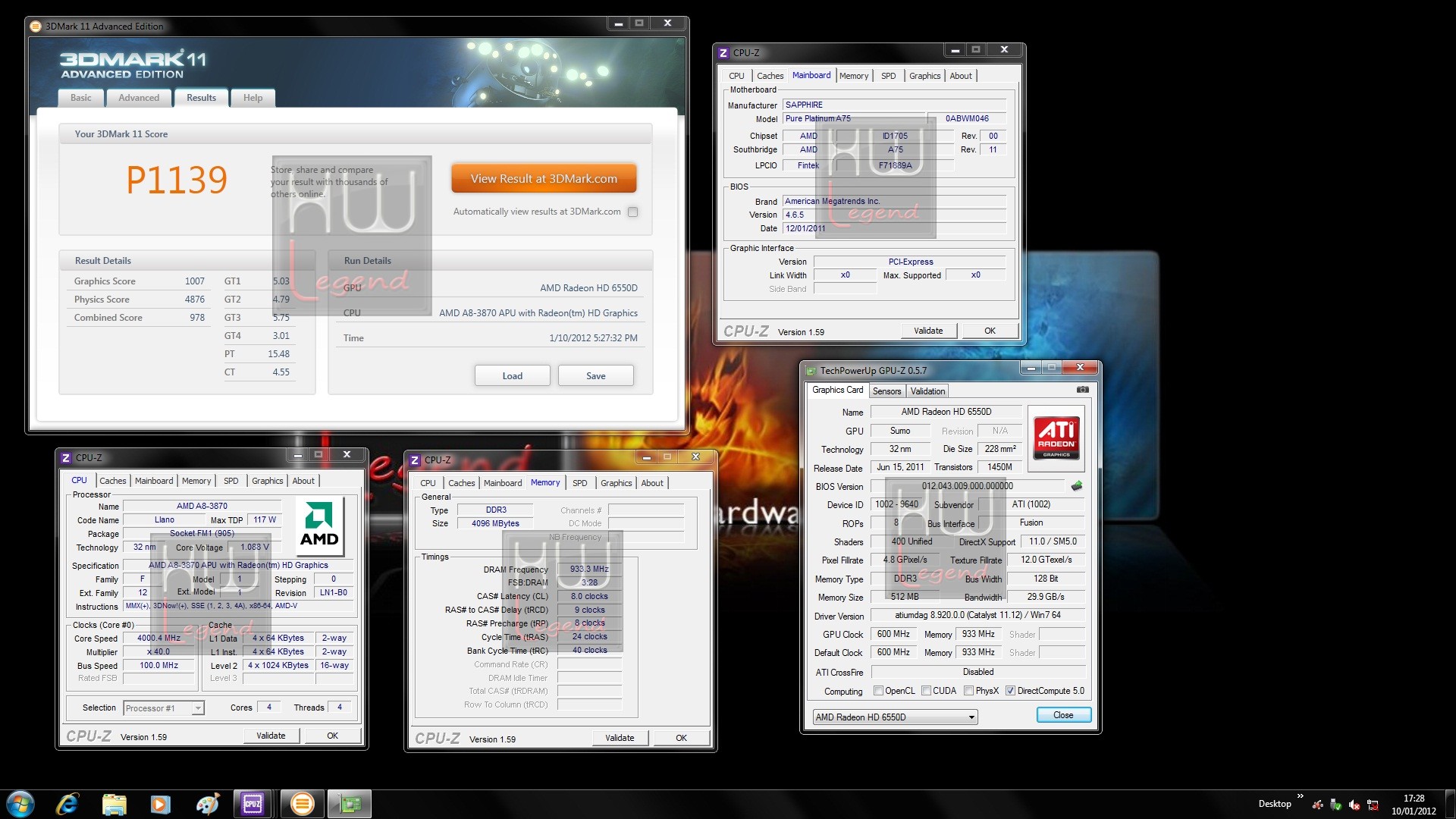Launch Internet Explorer from the taskbar
This screenshot has height=819, width=1456.
point(68,804)
